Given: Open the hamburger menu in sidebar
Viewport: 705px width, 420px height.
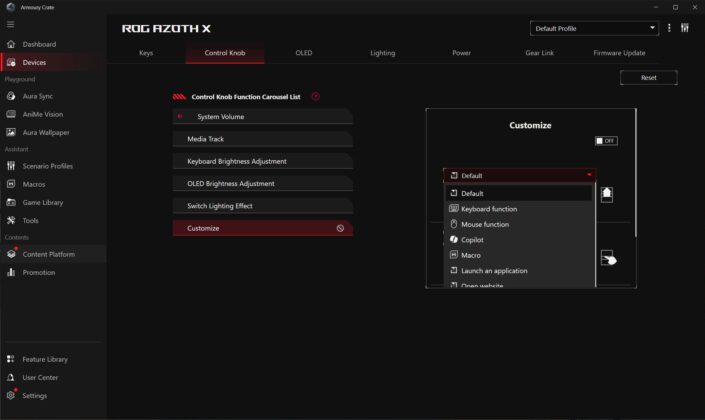Looking at the screenshot, I should tap(10, 24).
